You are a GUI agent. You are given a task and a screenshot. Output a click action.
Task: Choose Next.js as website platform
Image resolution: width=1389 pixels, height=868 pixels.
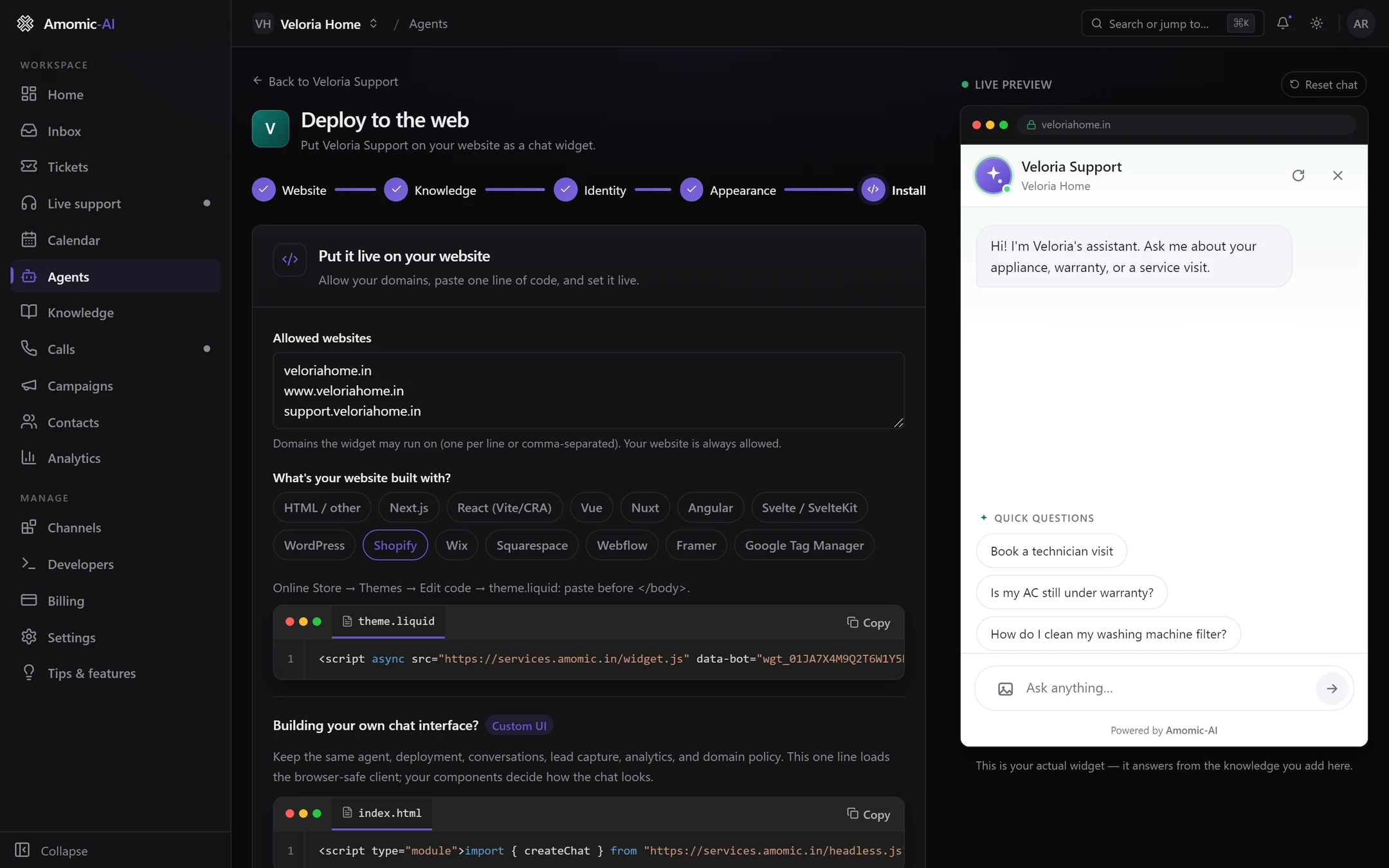click(408, 508)
